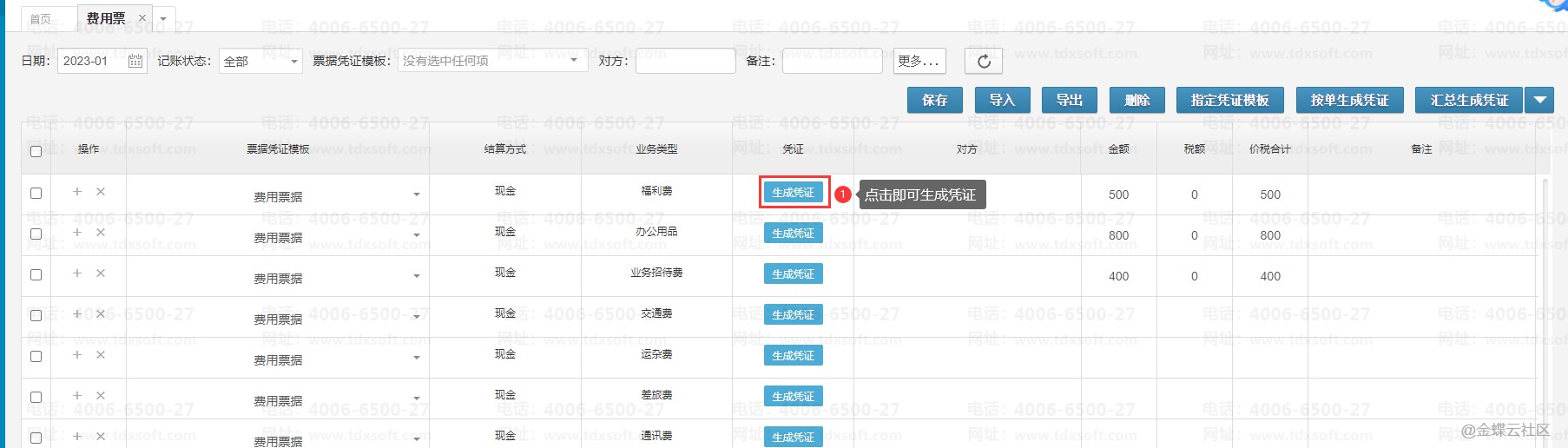Click plus icon in the 交通费 row
The width and height of the screenshot is (1568, 448).
[77, 314]
